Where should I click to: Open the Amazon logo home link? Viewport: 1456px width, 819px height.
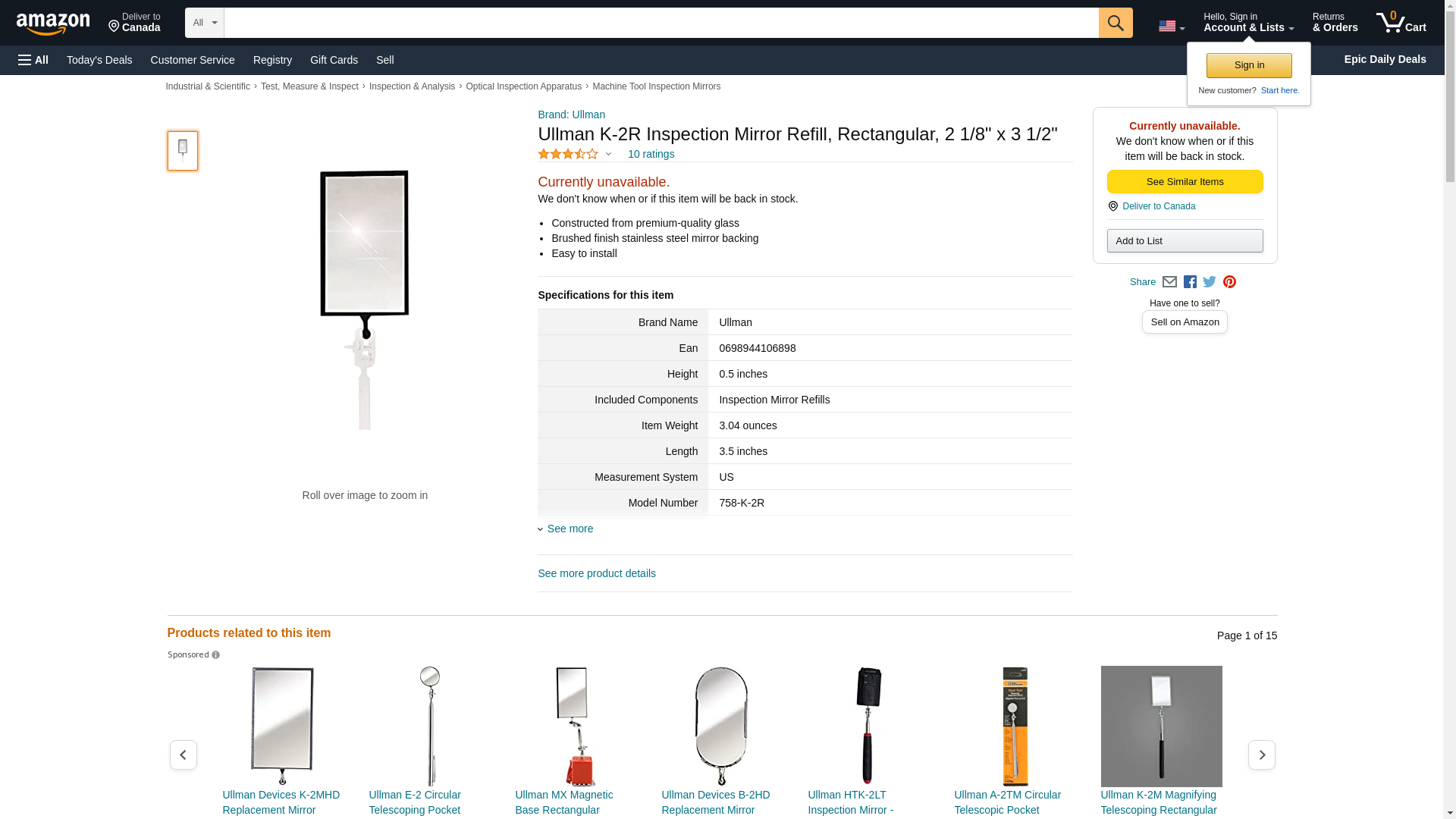pyautogui.click(x=53, y=24)
